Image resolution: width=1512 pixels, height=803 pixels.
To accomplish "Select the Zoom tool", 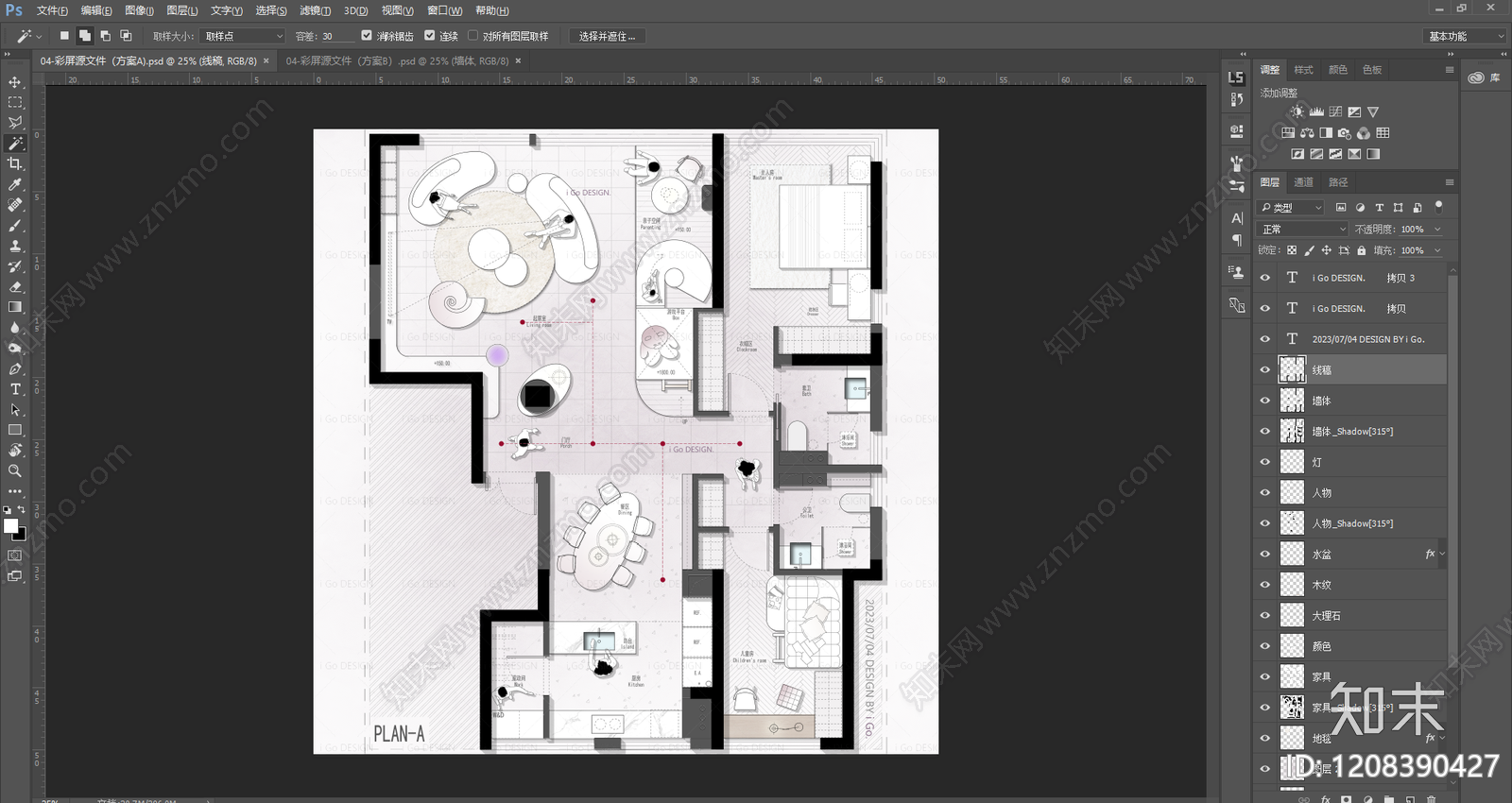I will coord(15,470).
